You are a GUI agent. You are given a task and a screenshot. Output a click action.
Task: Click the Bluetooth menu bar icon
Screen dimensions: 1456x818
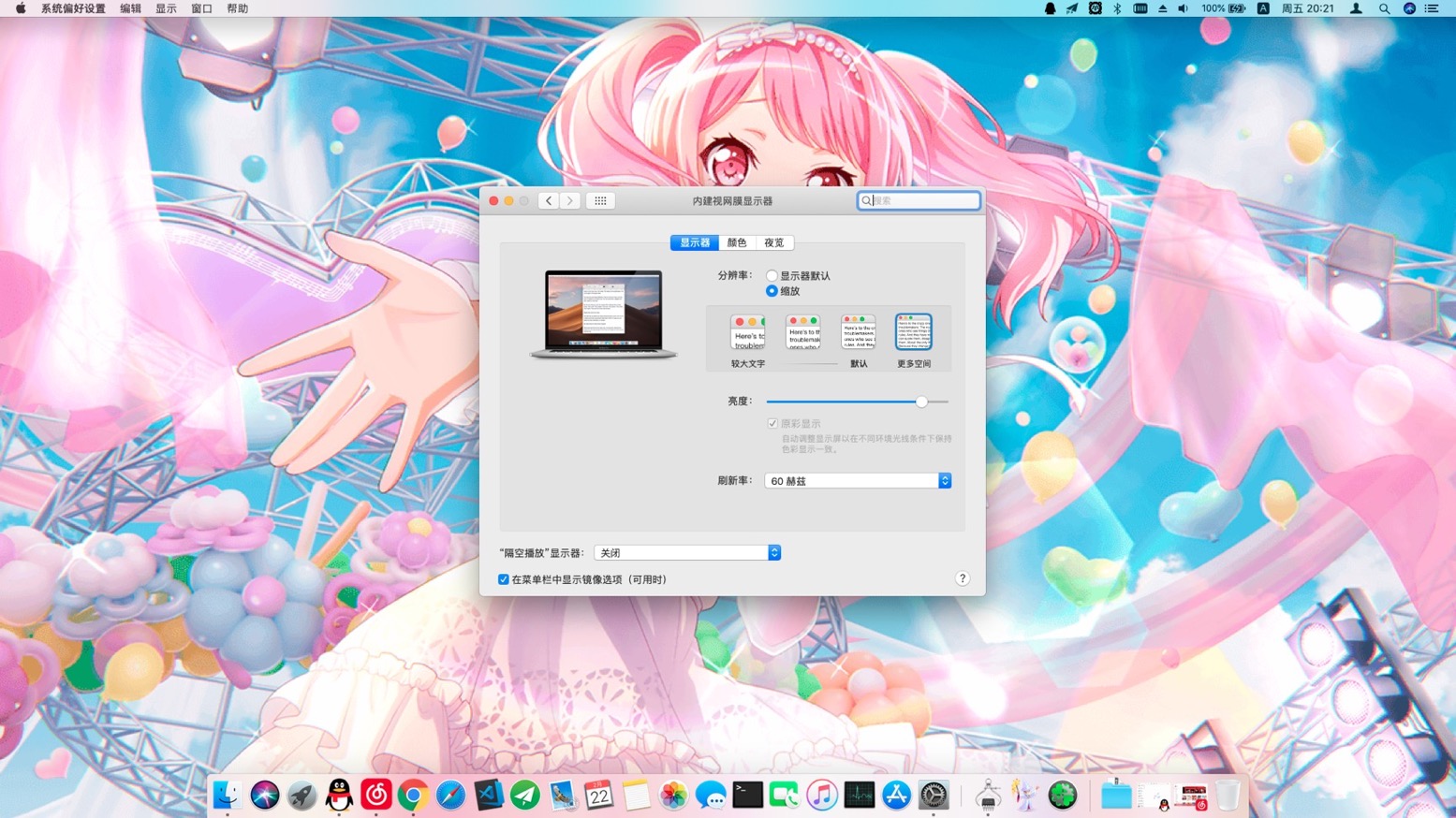coord(1117,8)
